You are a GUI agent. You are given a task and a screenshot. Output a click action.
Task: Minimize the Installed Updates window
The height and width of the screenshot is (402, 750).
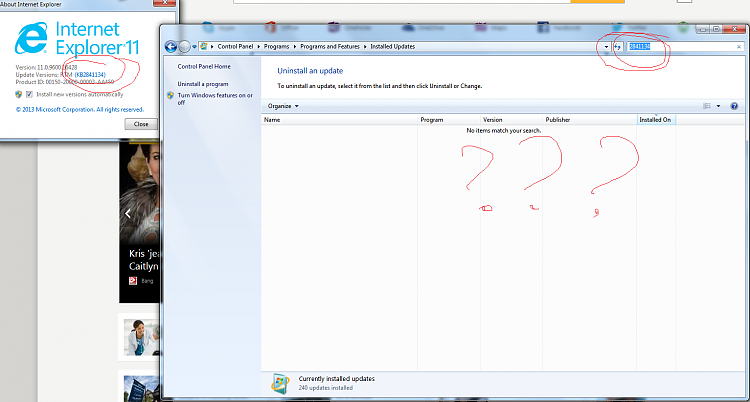click(703, 29)
